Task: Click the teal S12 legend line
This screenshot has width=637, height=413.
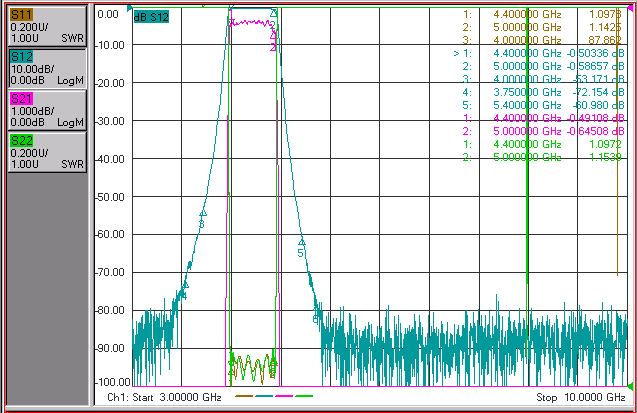Action: point(264,396)
